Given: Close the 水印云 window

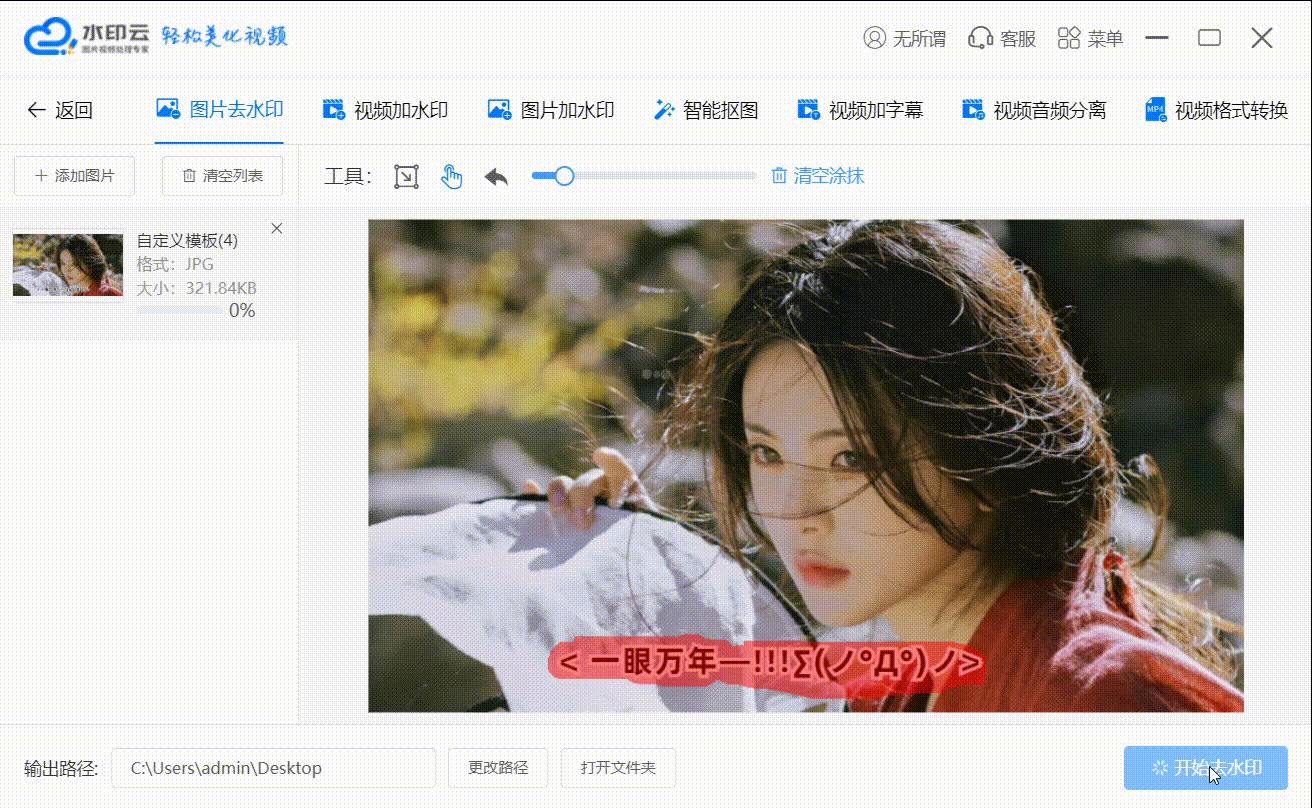Looking at the screenshot, I should tap(1262, 38).
